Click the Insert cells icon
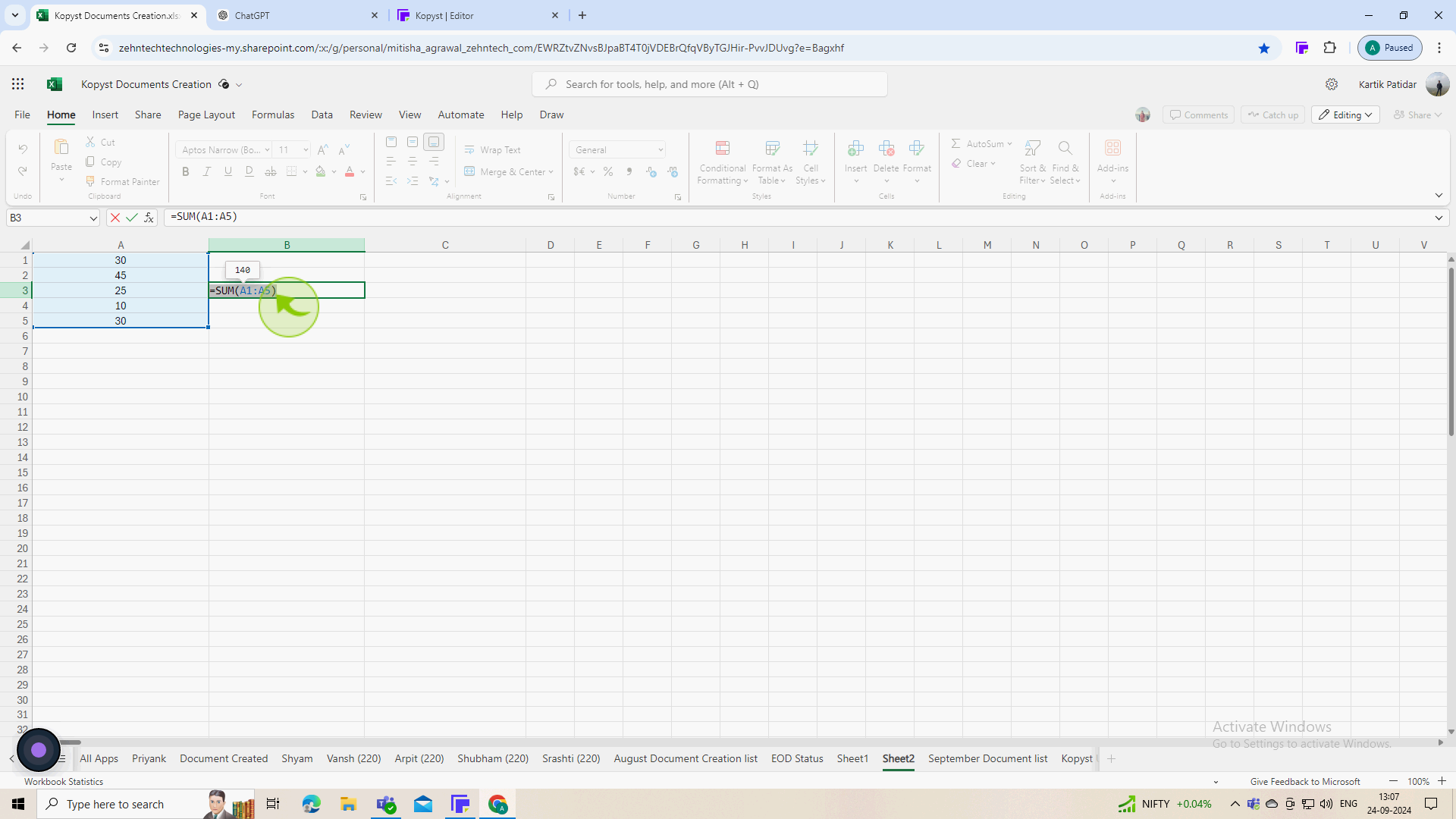 point(856,149)
